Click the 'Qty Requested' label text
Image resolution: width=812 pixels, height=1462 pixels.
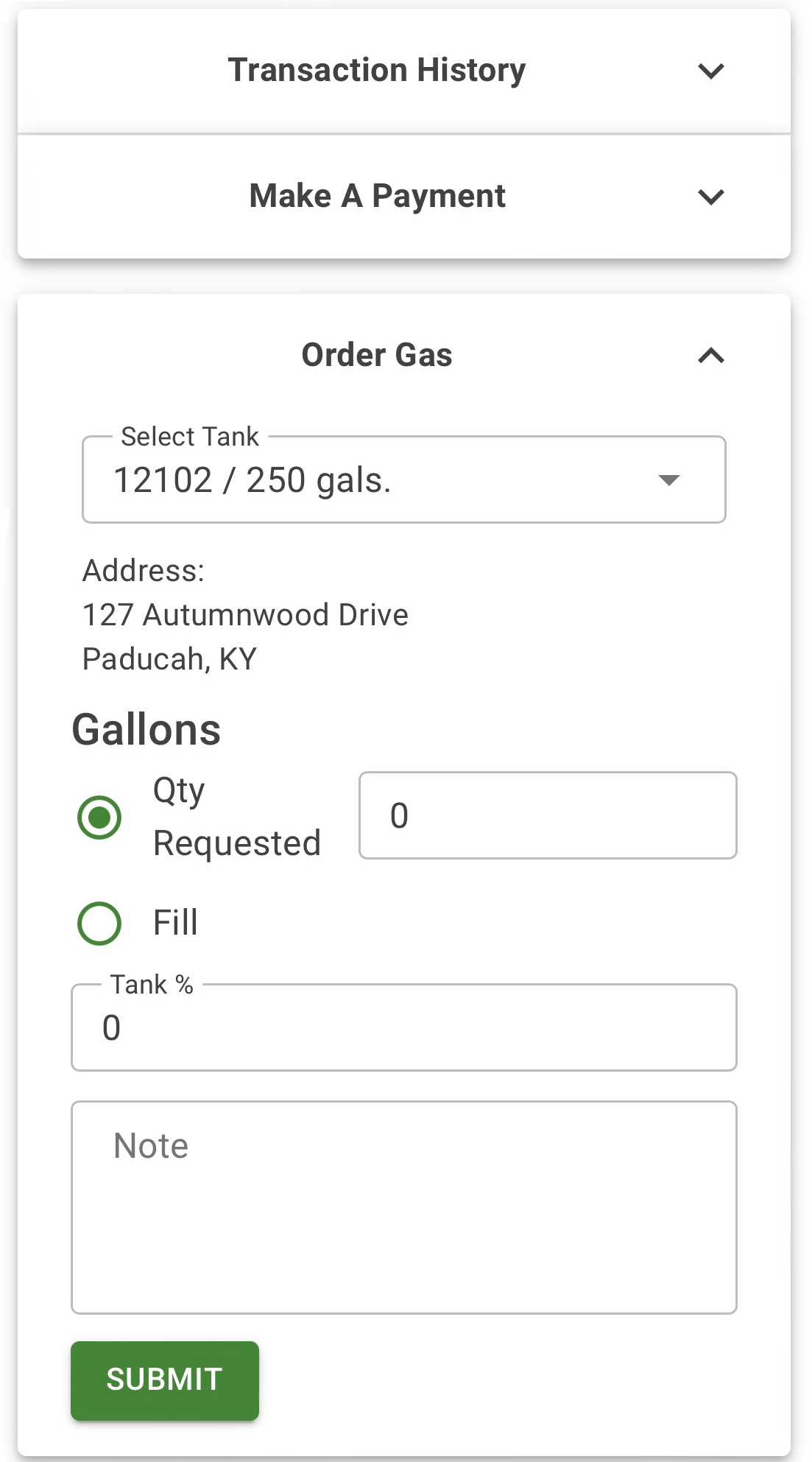(236, 817)
